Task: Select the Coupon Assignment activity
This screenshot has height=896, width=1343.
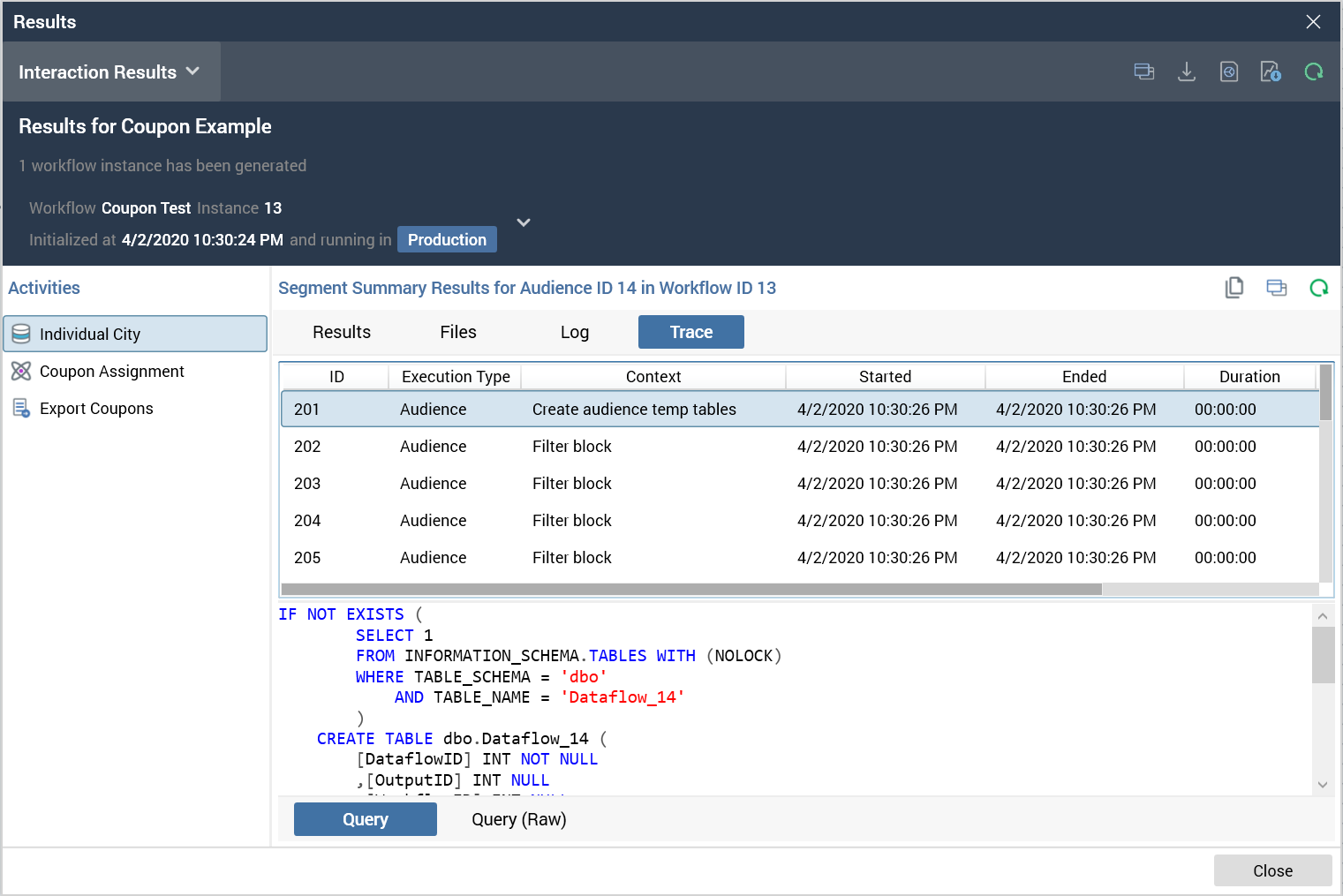Action: pos(111,372)
